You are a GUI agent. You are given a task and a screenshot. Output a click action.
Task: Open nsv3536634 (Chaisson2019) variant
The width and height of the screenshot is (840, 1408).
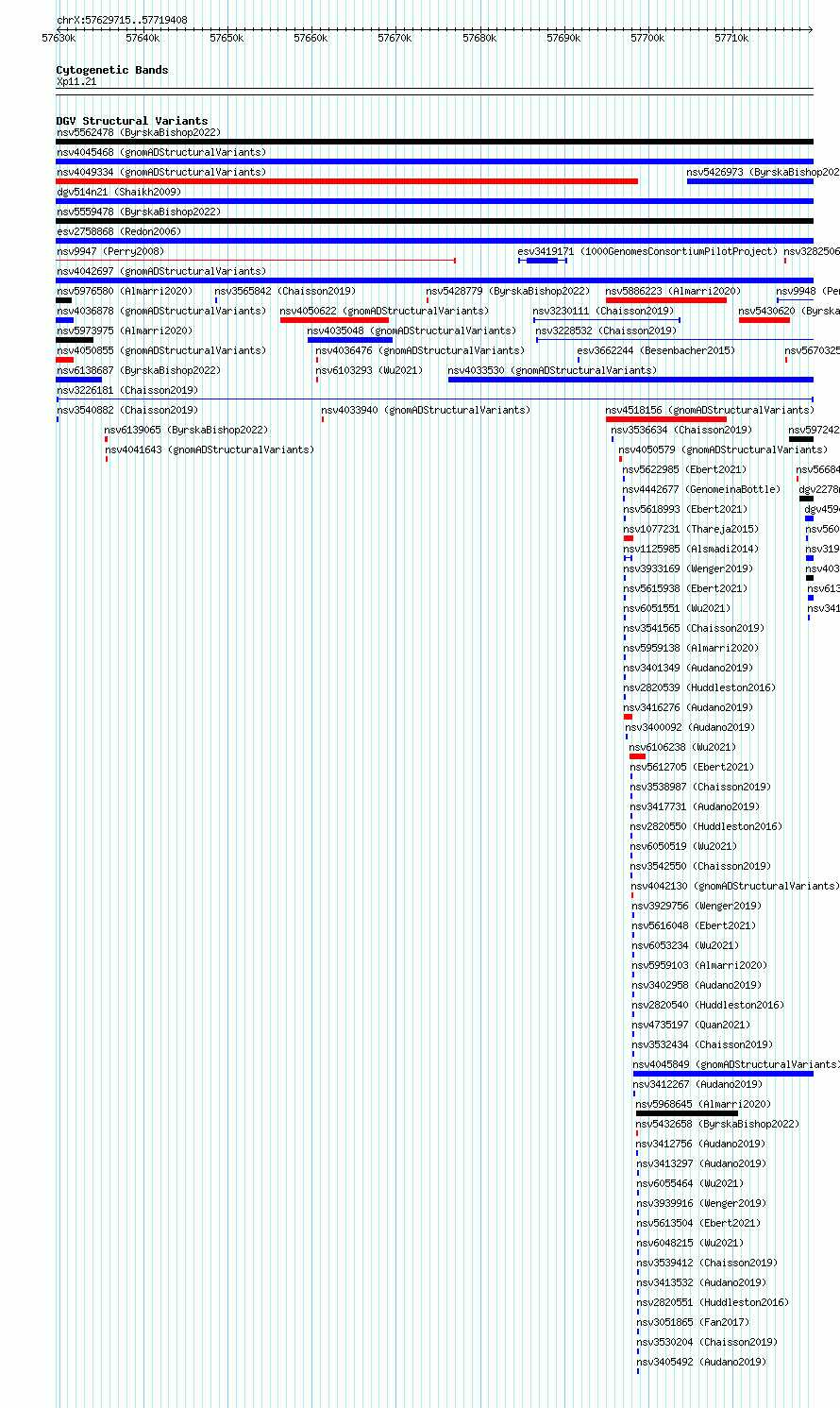pyautogui.click(x=681, y=431)
